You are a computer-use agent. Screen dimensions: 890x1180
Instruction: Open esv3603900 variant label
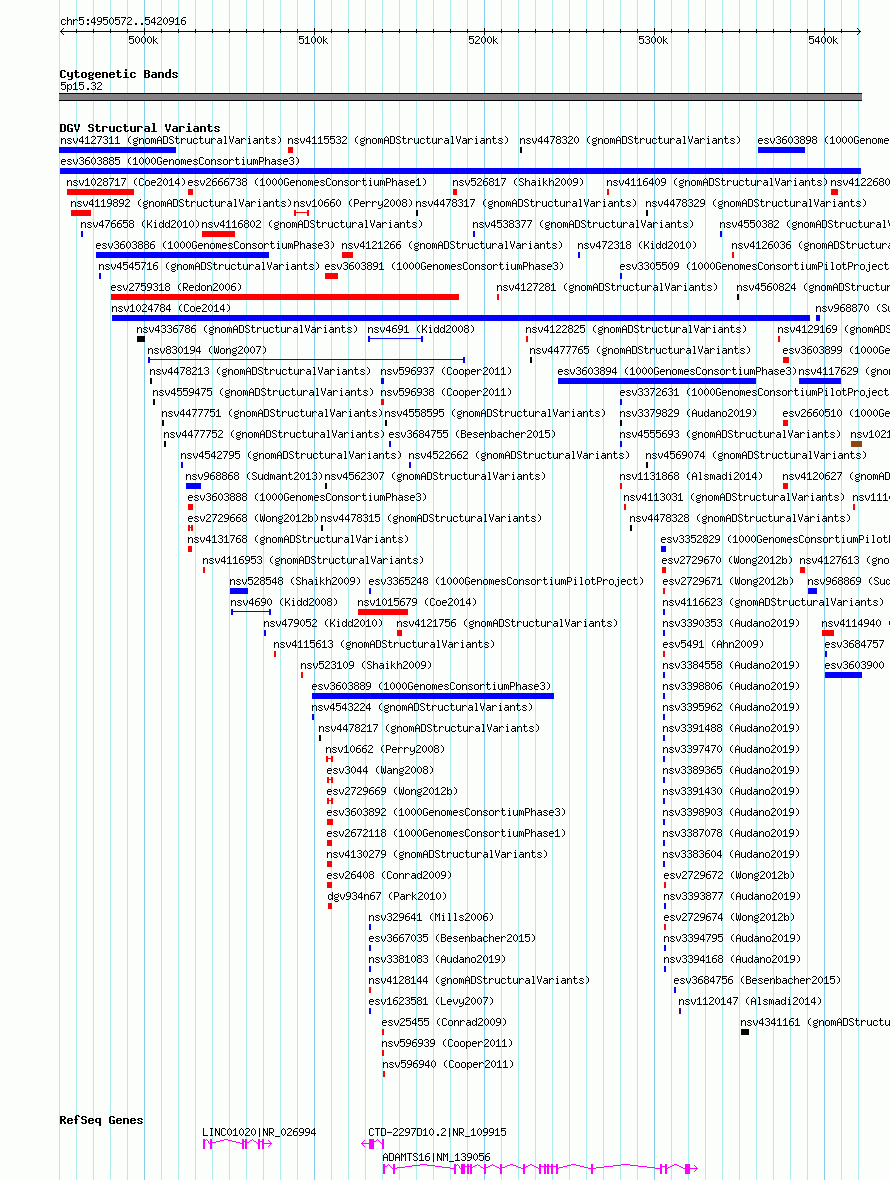point(854,665)
